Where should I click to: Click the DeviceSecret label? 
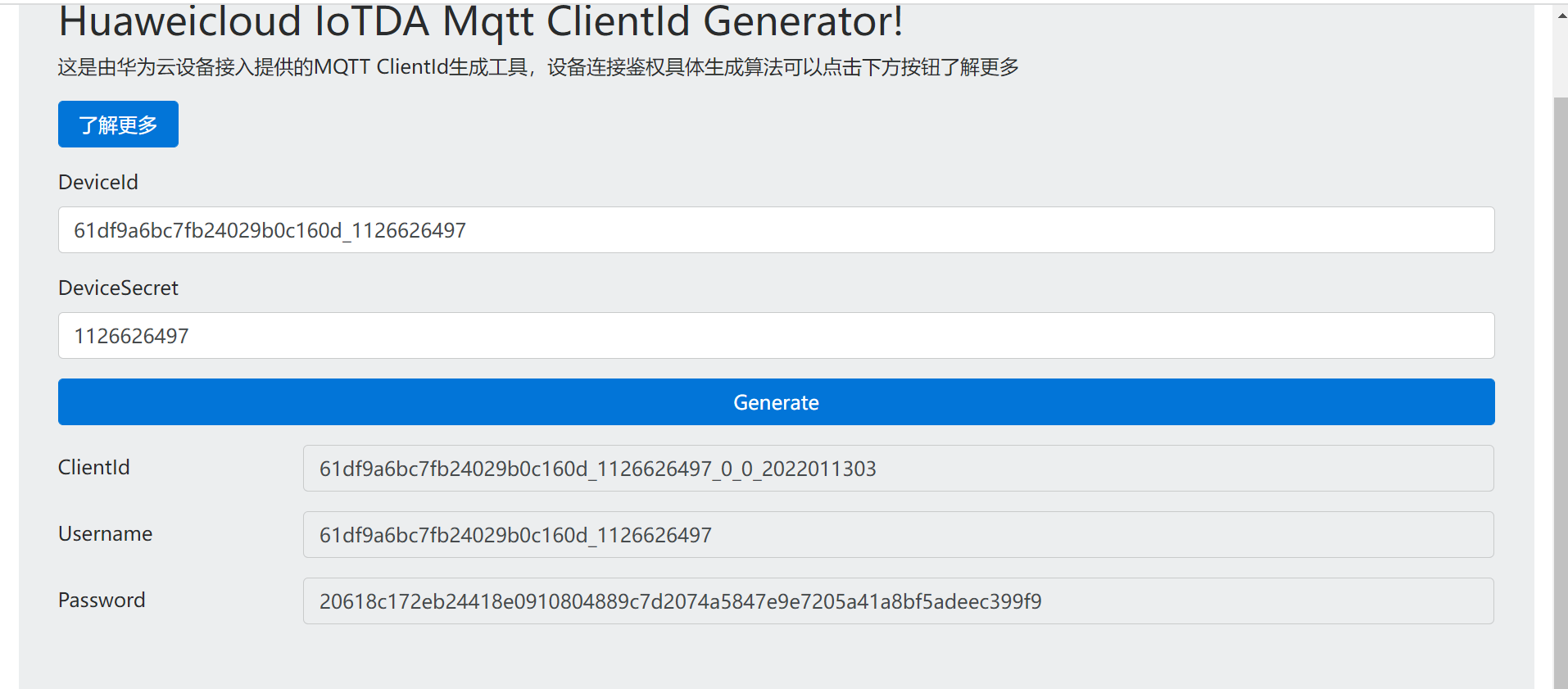click(x=118, y=288)
